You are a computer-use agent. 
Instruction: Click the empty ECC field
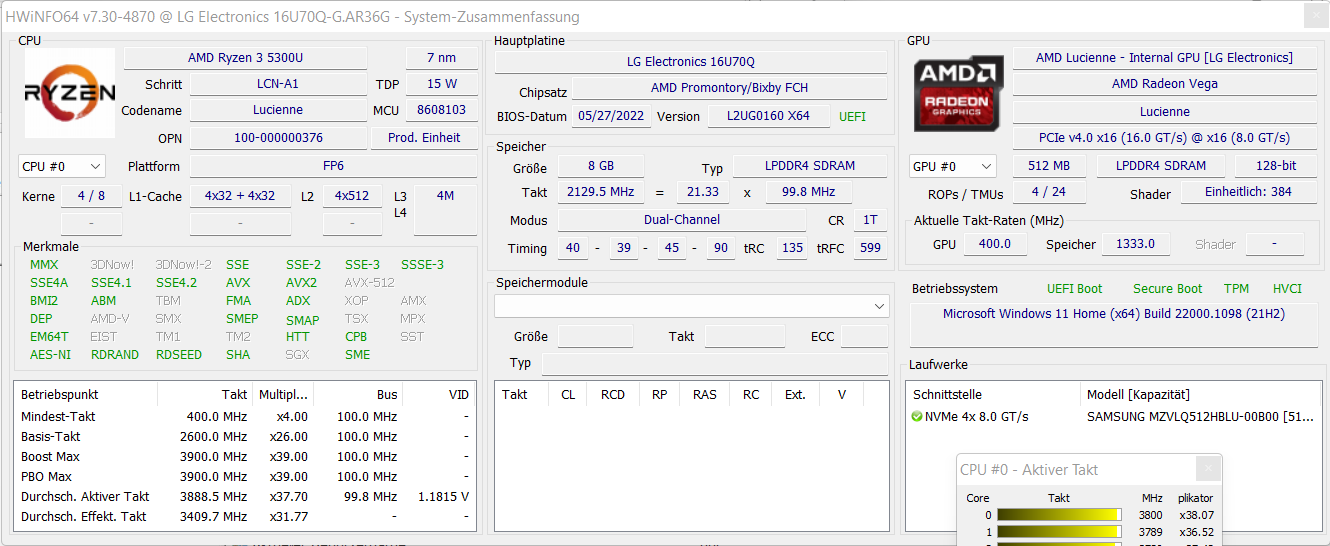864,337
